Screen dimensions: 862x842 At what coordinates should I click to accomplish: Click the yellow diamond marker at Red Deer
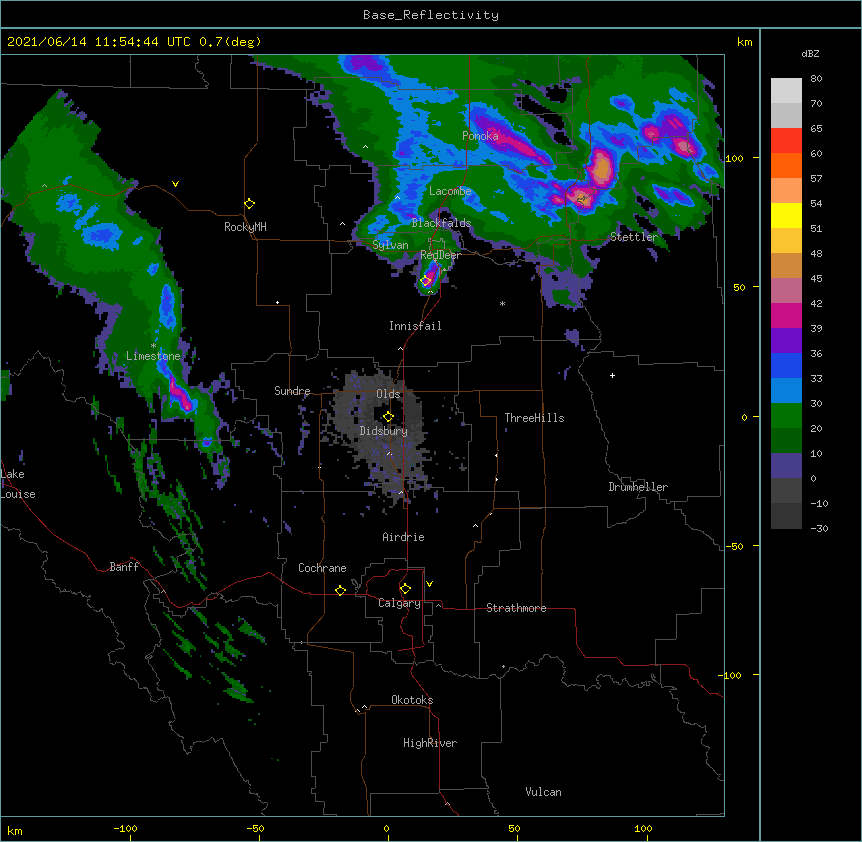426,281
